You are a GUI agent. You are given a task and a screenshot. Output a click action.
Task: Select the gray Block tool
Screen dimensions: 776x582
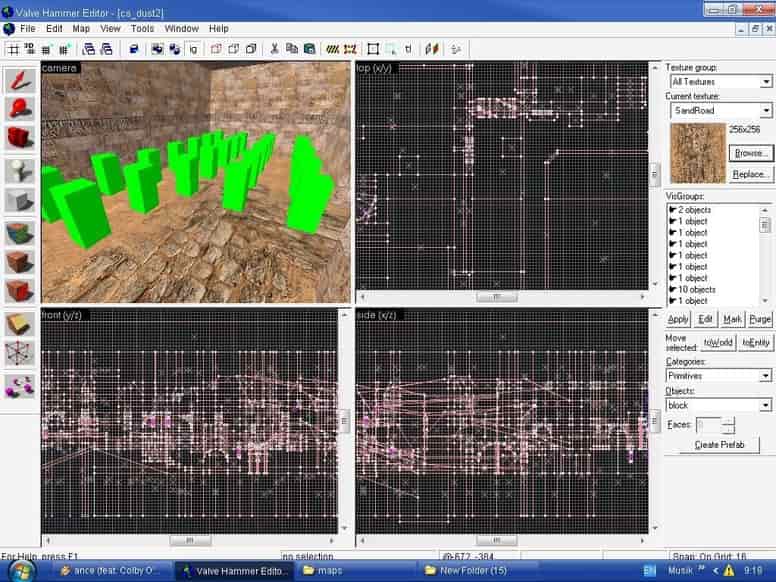(20, 200)
